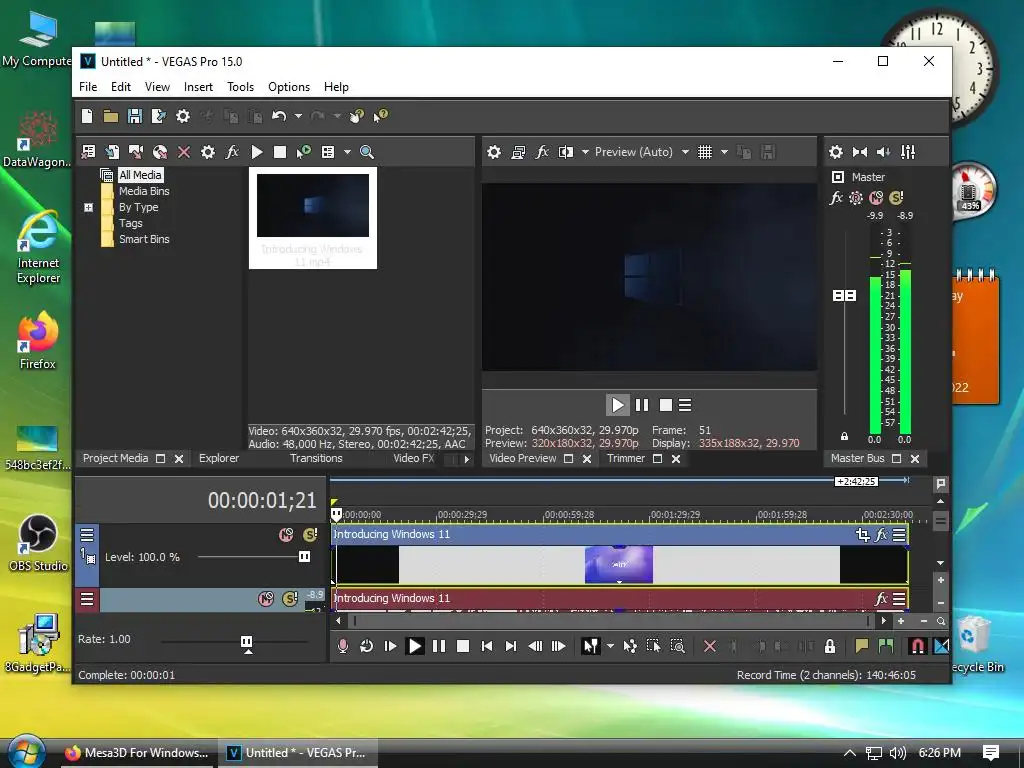
Task: Activate What's This help cursor
Action: pos(380,116)
